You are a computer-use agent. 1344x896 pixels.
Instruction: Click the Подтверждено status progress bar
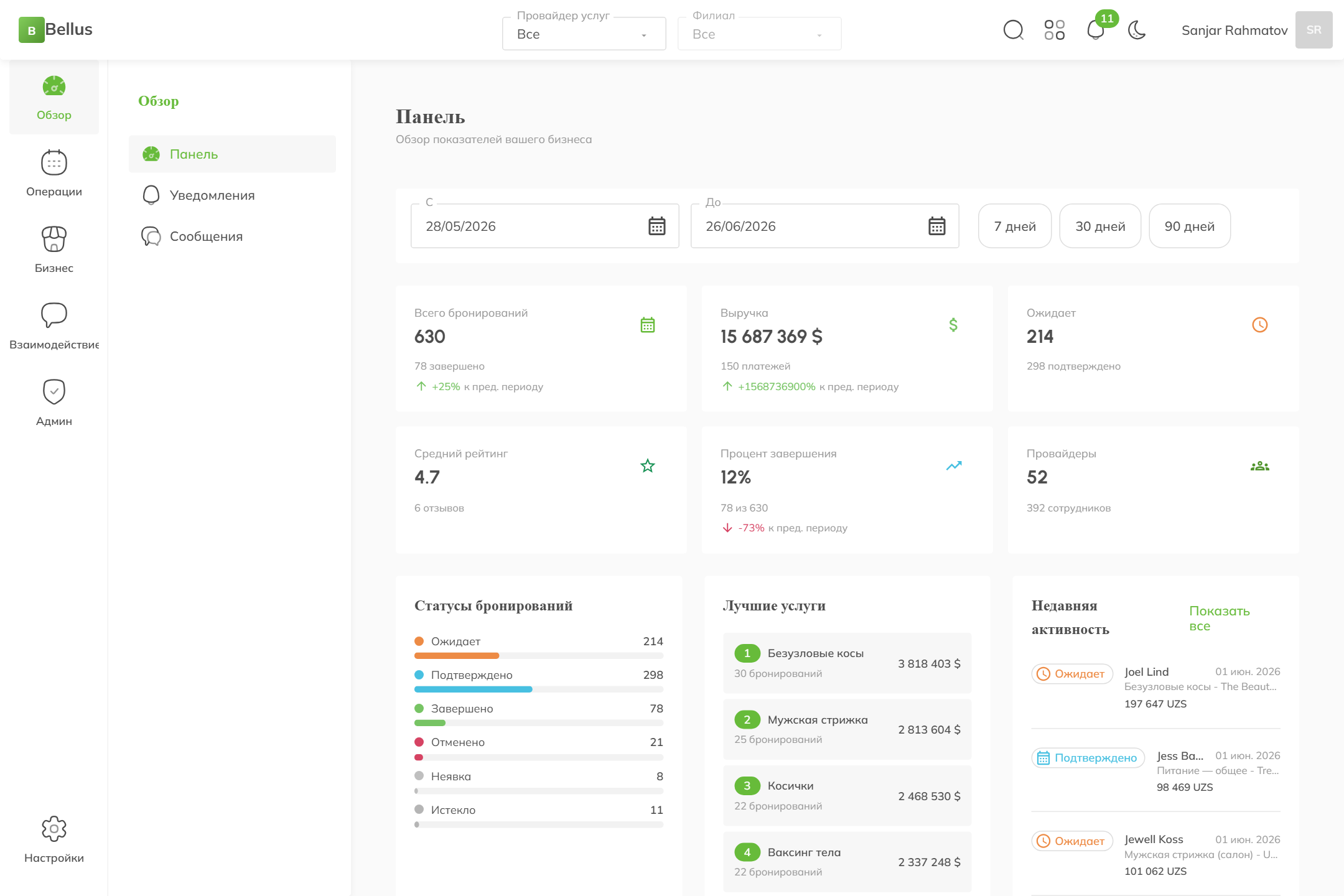pyautogui.click(x=539, y=689)
